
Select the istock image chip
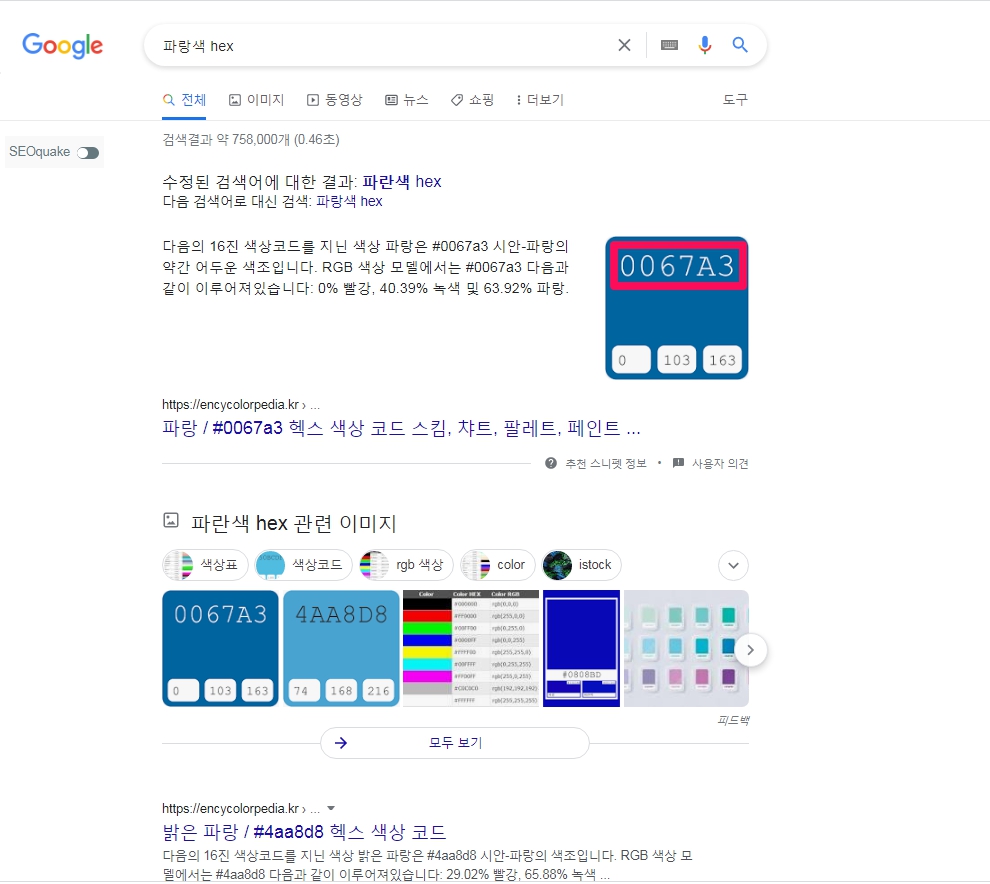pos(581,565)
